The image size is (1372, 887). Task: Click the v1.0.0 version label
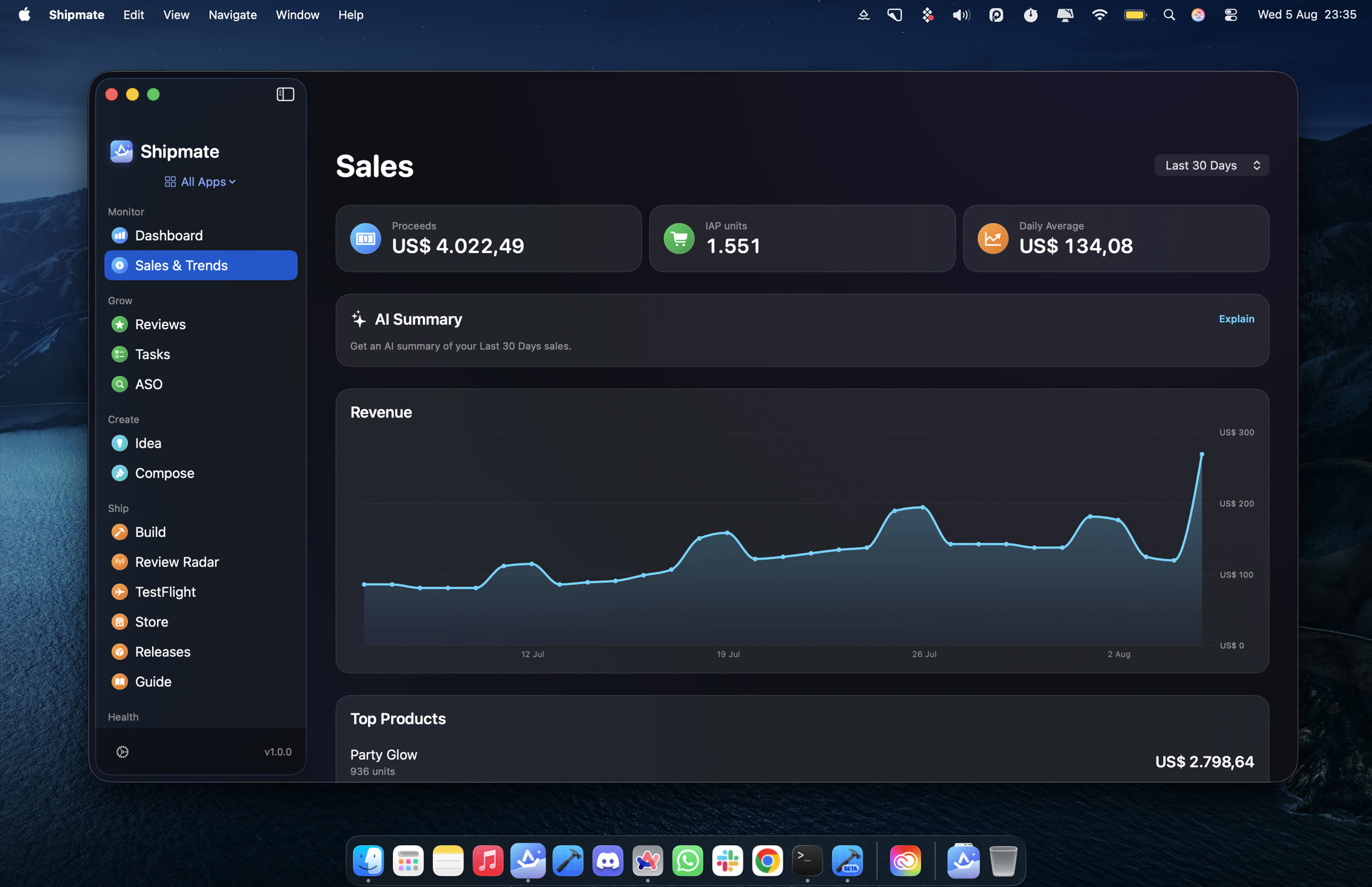tap(278, 752)
